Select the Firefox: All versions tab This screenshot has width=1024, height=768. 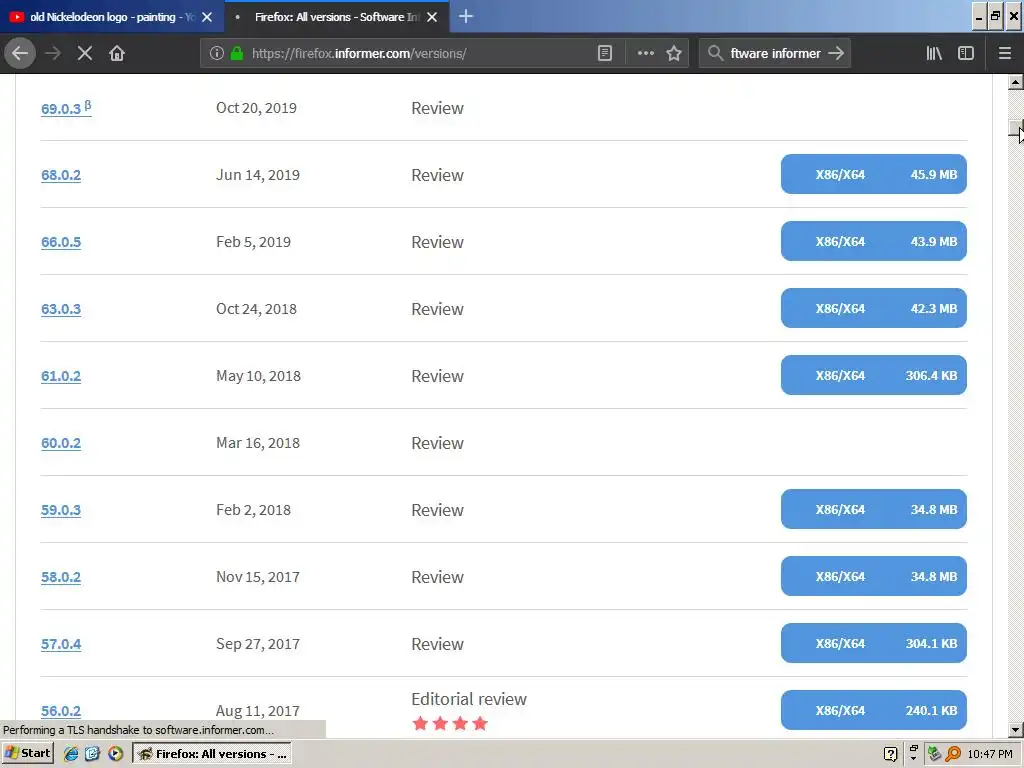coord(336,17)
